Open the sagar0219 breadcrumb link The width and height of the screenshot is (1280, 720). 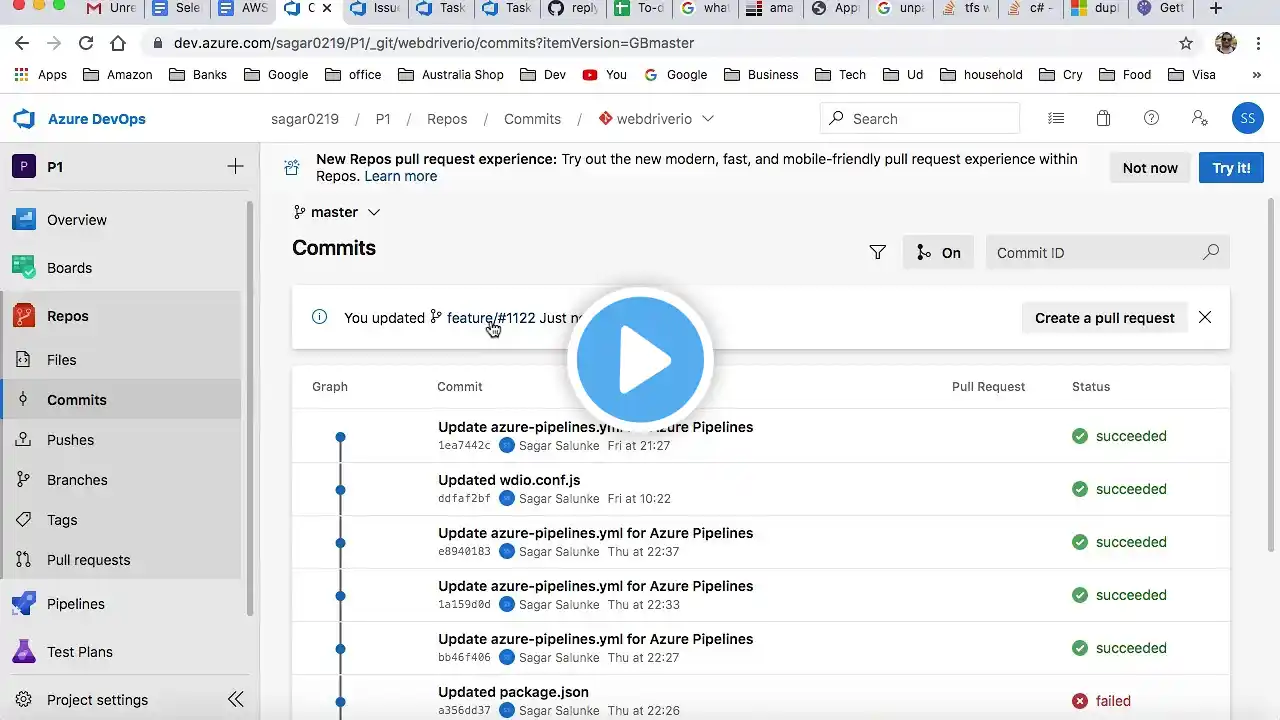tap(305, 118)
